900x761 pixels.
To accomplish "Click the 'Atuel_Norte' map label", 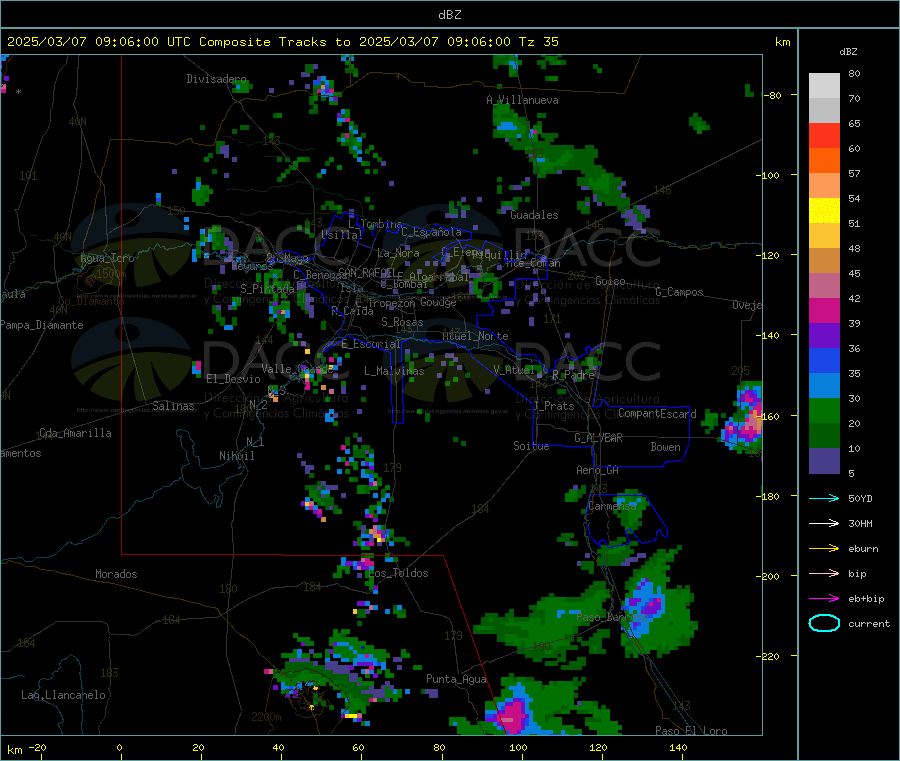I will [475, 336].
